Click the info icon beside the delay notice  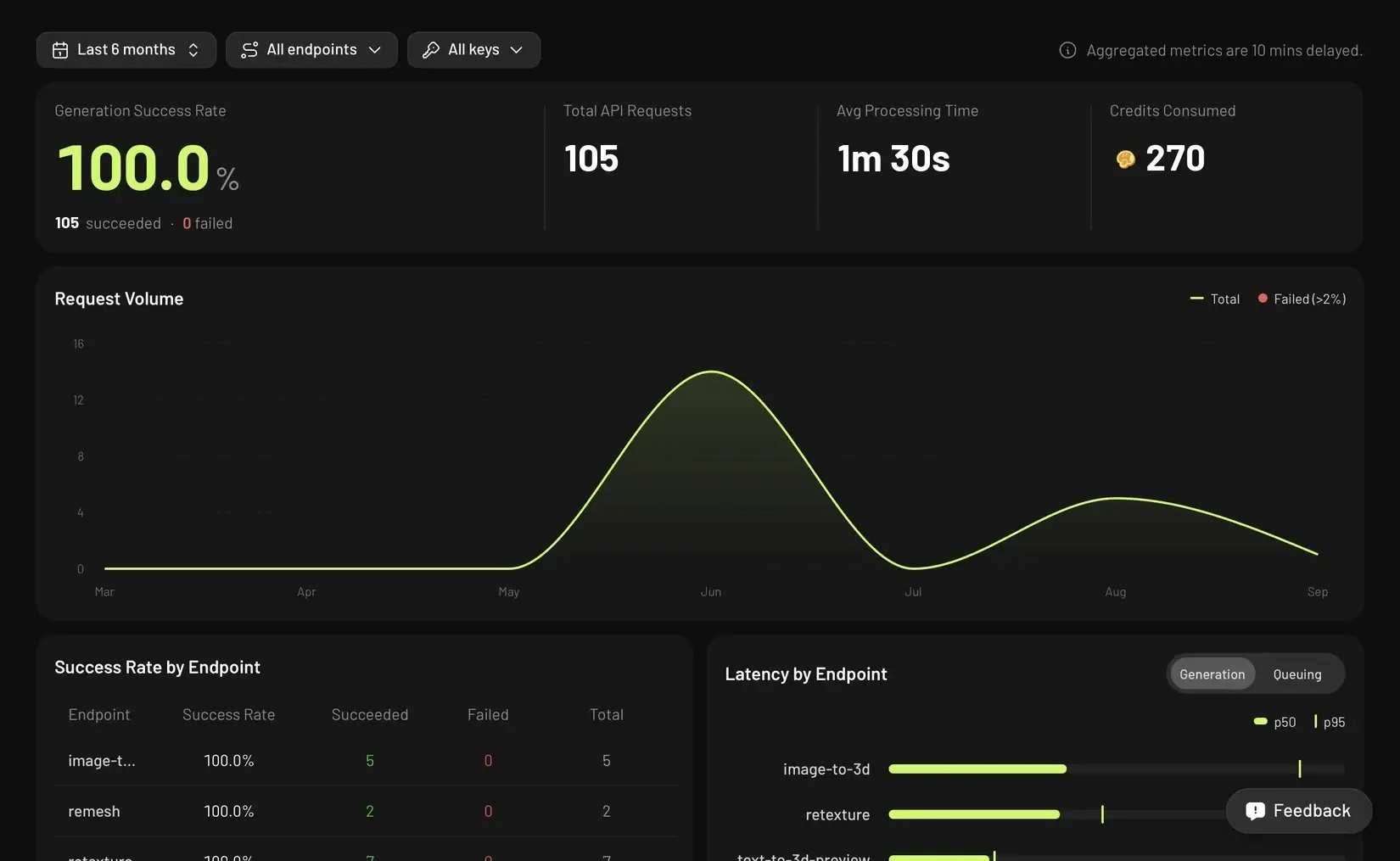click(1067, 51)
